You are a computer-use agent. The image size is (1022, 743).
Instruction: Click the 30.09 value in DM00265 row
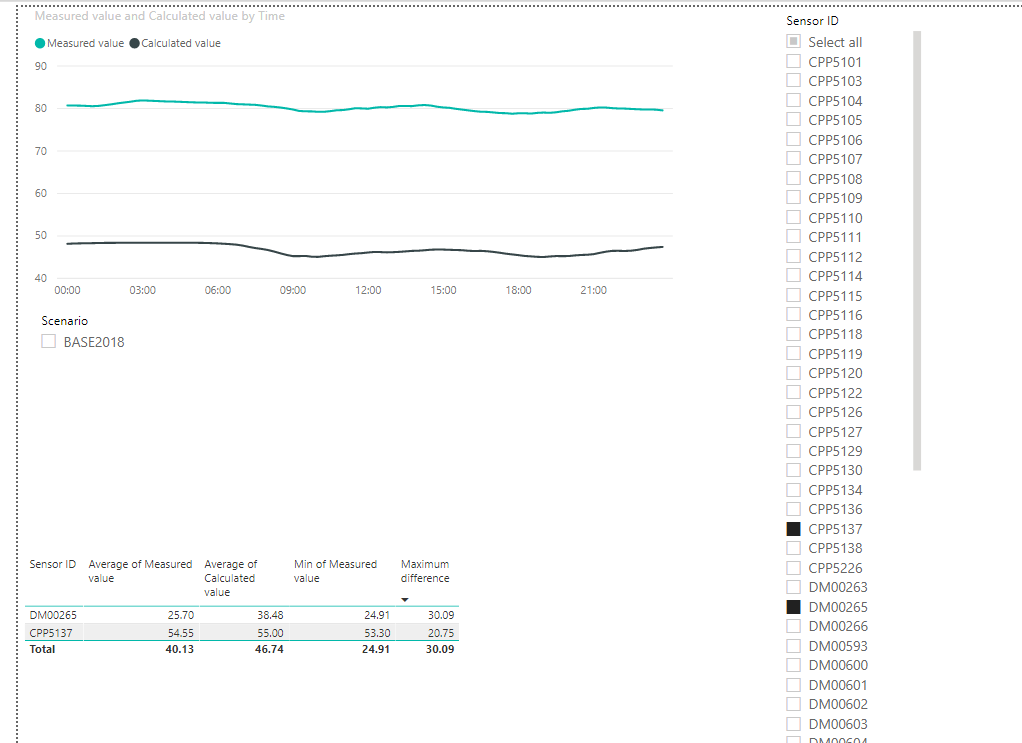tap(441, 615)
